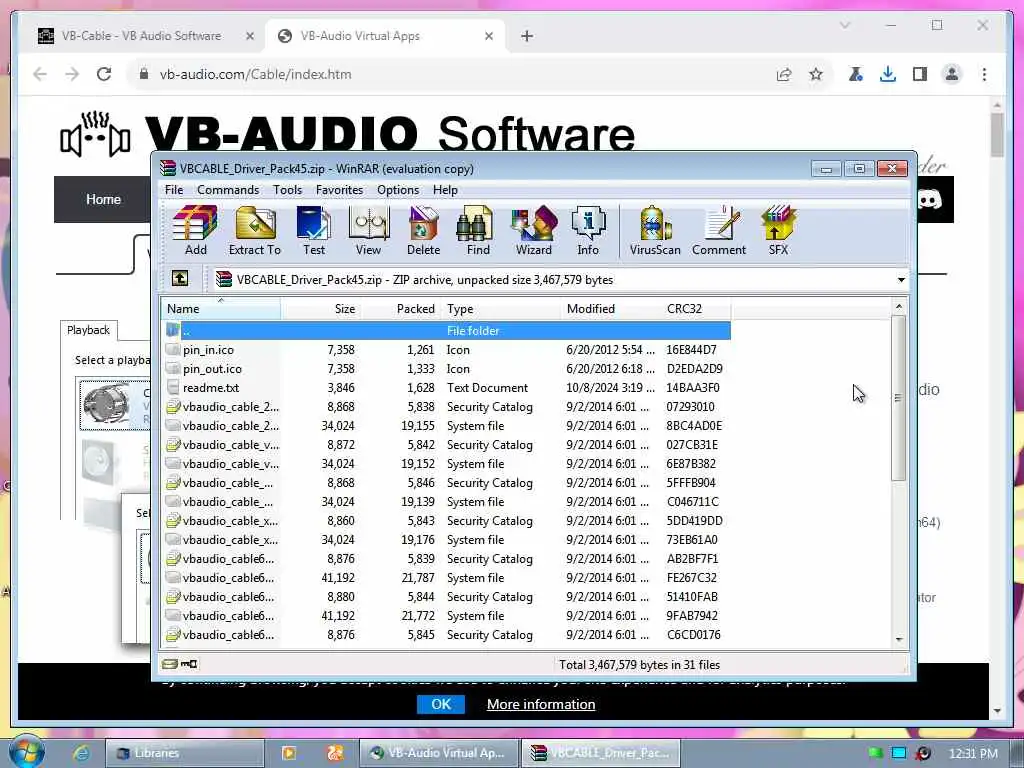Show archive Info
The width and height of the screenshot is (1024, 768).
588,230
